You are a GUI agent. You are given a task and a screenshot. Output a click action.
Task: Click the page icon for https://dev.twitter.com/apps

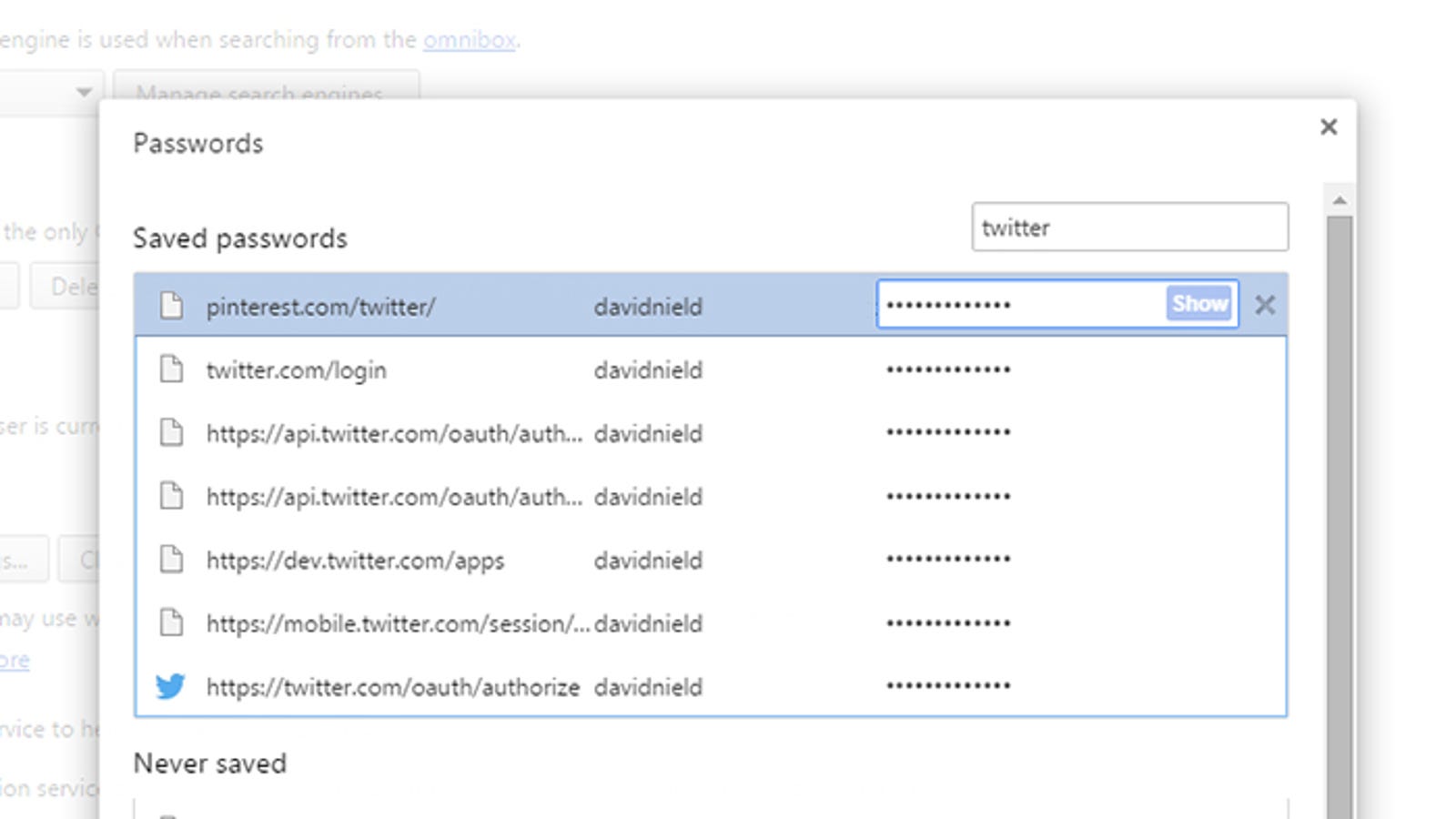tap(171, 559)
